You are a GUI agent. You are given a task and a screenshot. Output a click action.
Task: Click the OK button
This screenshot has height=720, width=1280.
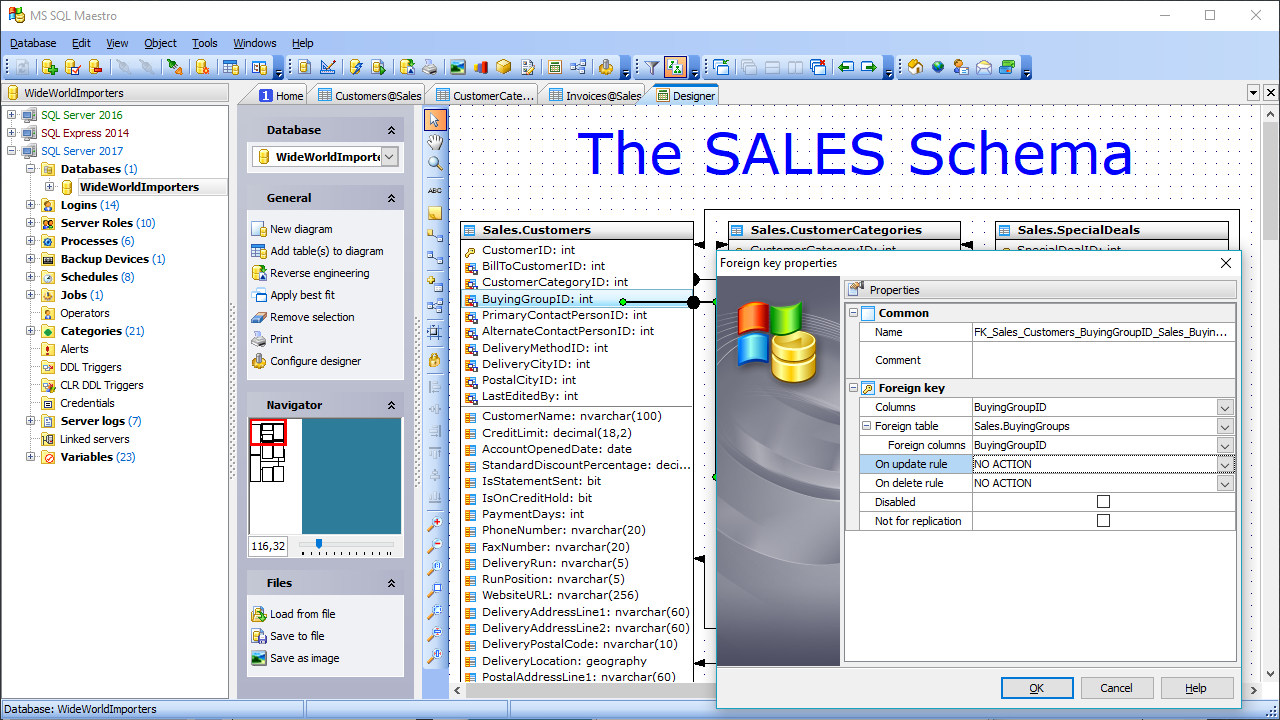[1037, 688]
